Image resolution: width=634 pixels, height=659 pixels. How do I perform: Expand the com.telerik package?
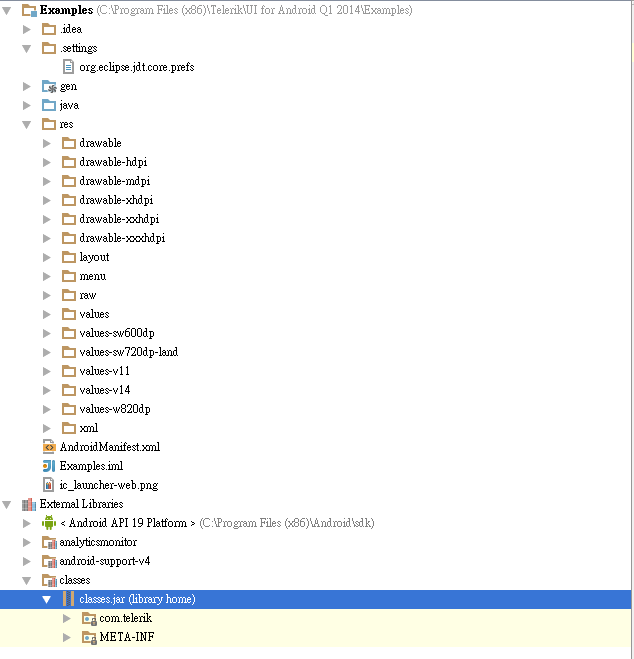point(67,618)
